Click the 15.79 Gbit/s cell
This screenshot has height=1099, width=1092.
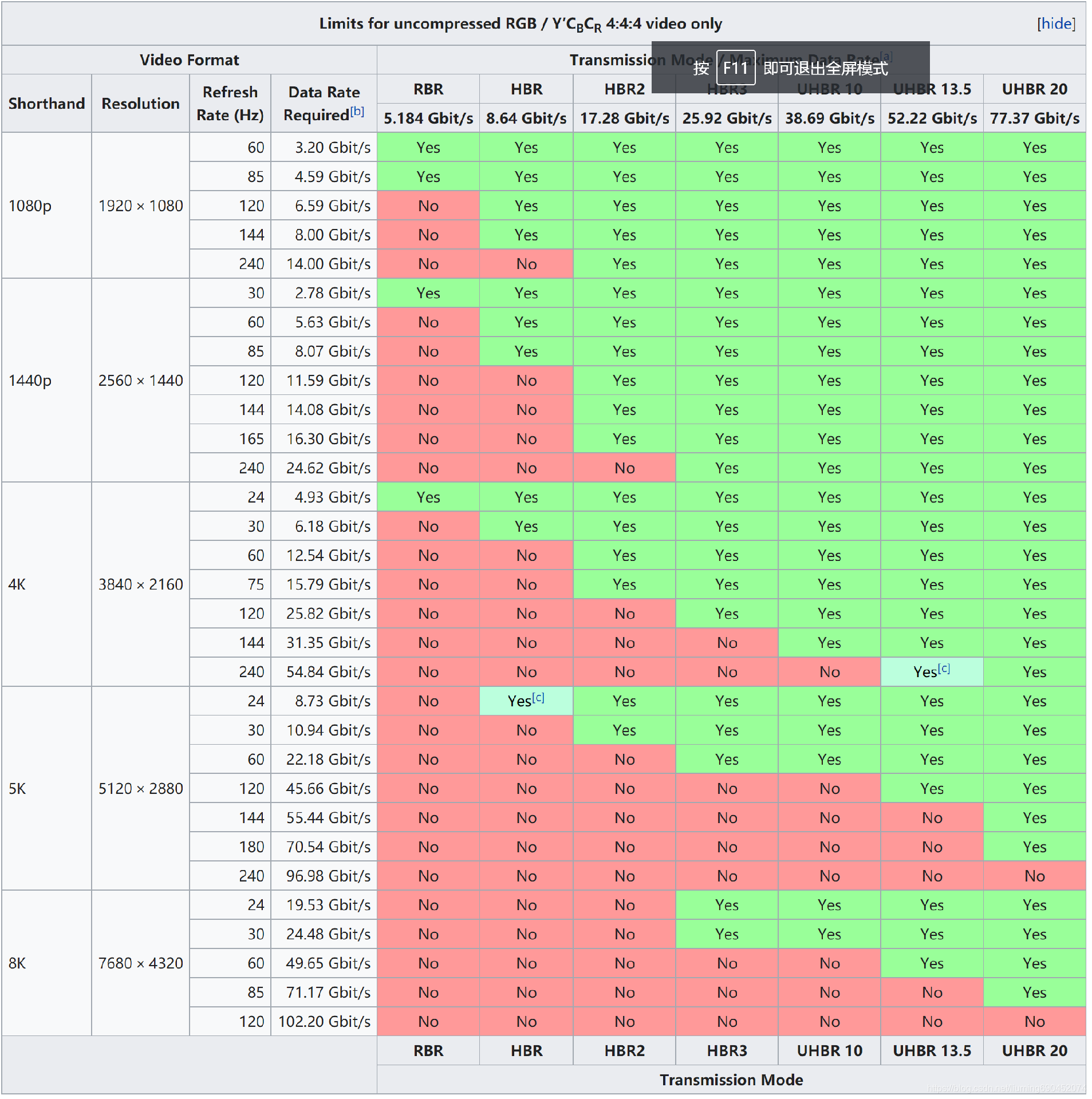coord(324,584)
